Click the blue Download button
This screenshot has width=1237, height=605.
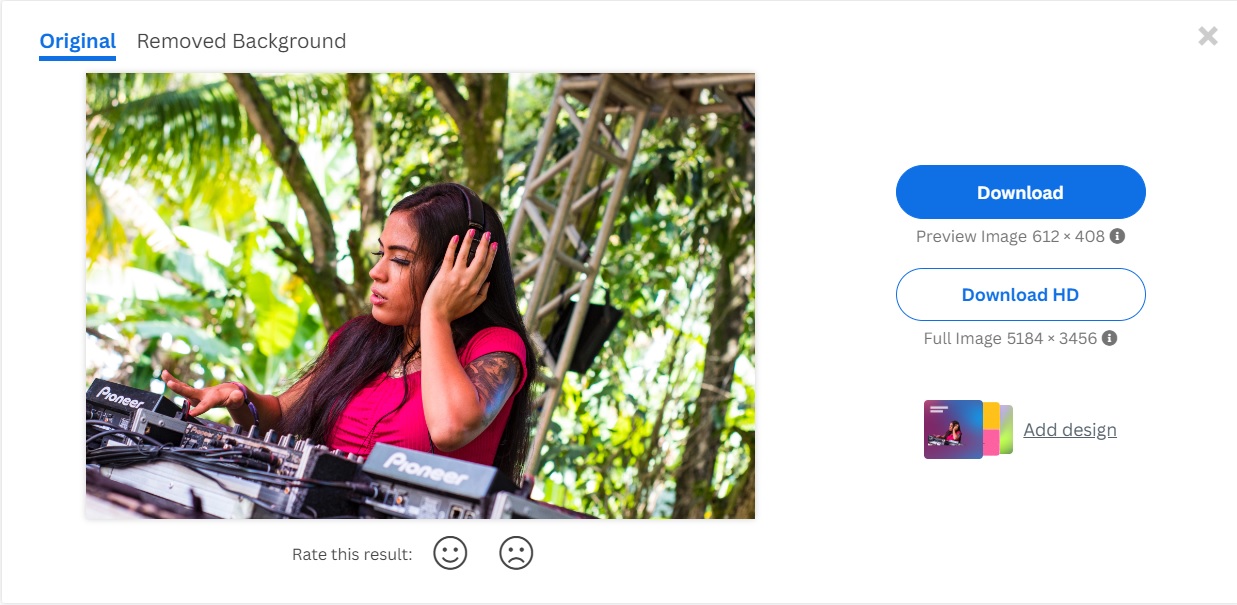1020,192
